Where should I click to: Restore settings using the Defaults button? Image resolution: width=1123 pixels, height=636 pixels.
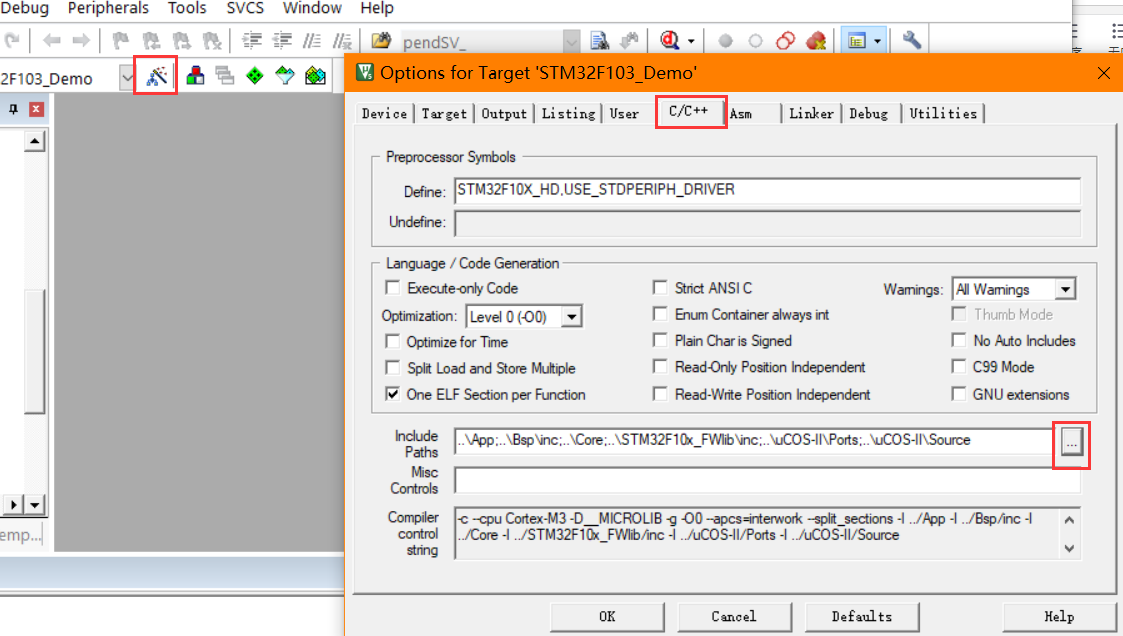coord(862,616)
